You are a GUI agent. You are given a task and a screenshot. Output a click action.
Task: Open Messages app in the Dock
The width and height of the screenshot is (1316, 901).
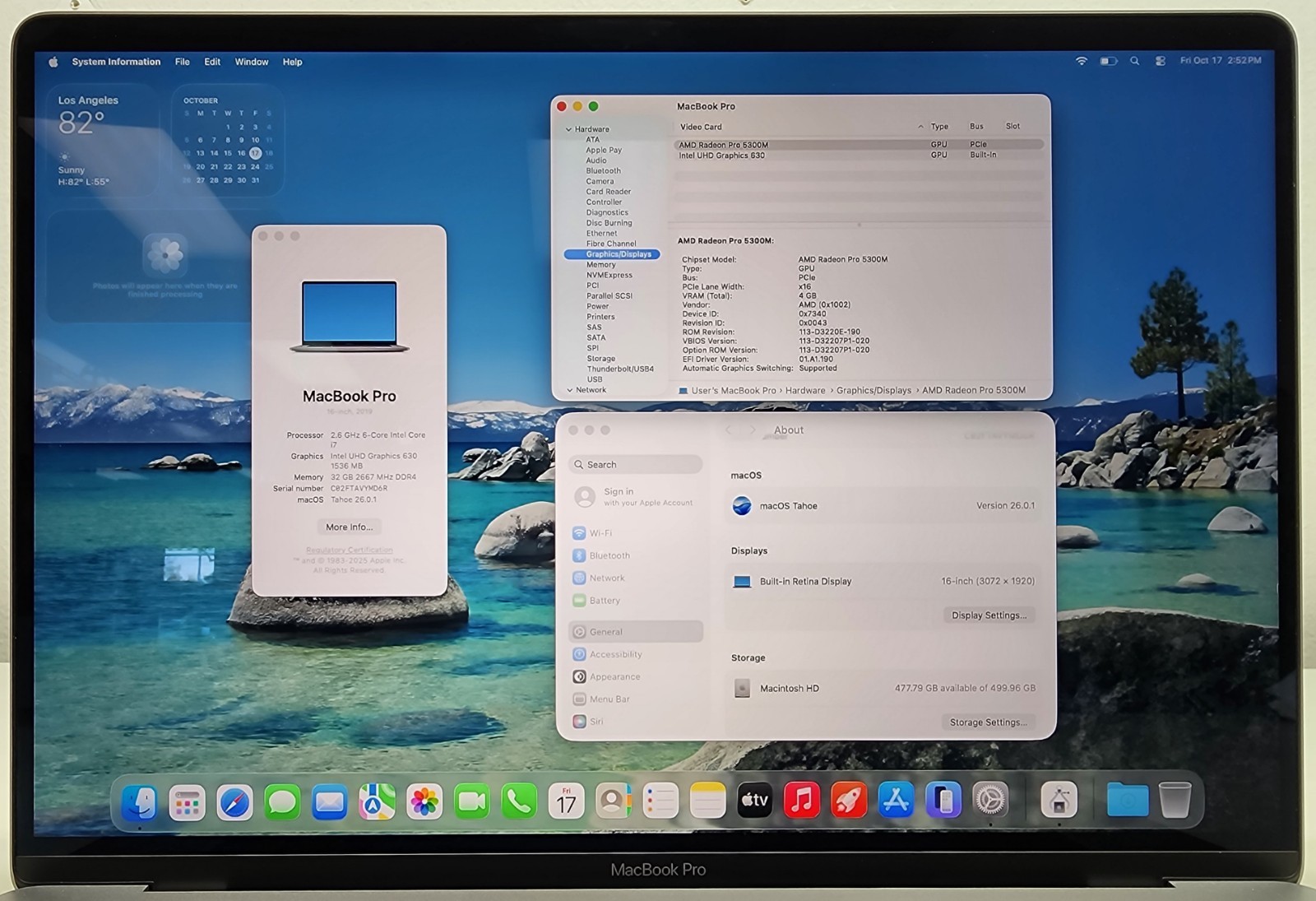point(282,801)
